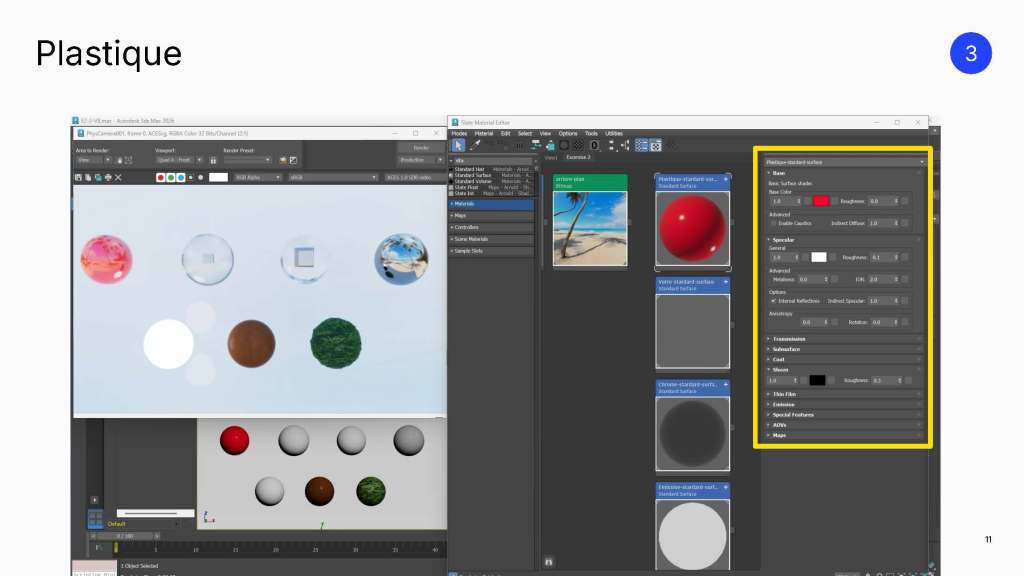Screen dimensions: 1024x576
Task: Select the Maps category in material browser
Action: tap(491, 216)
